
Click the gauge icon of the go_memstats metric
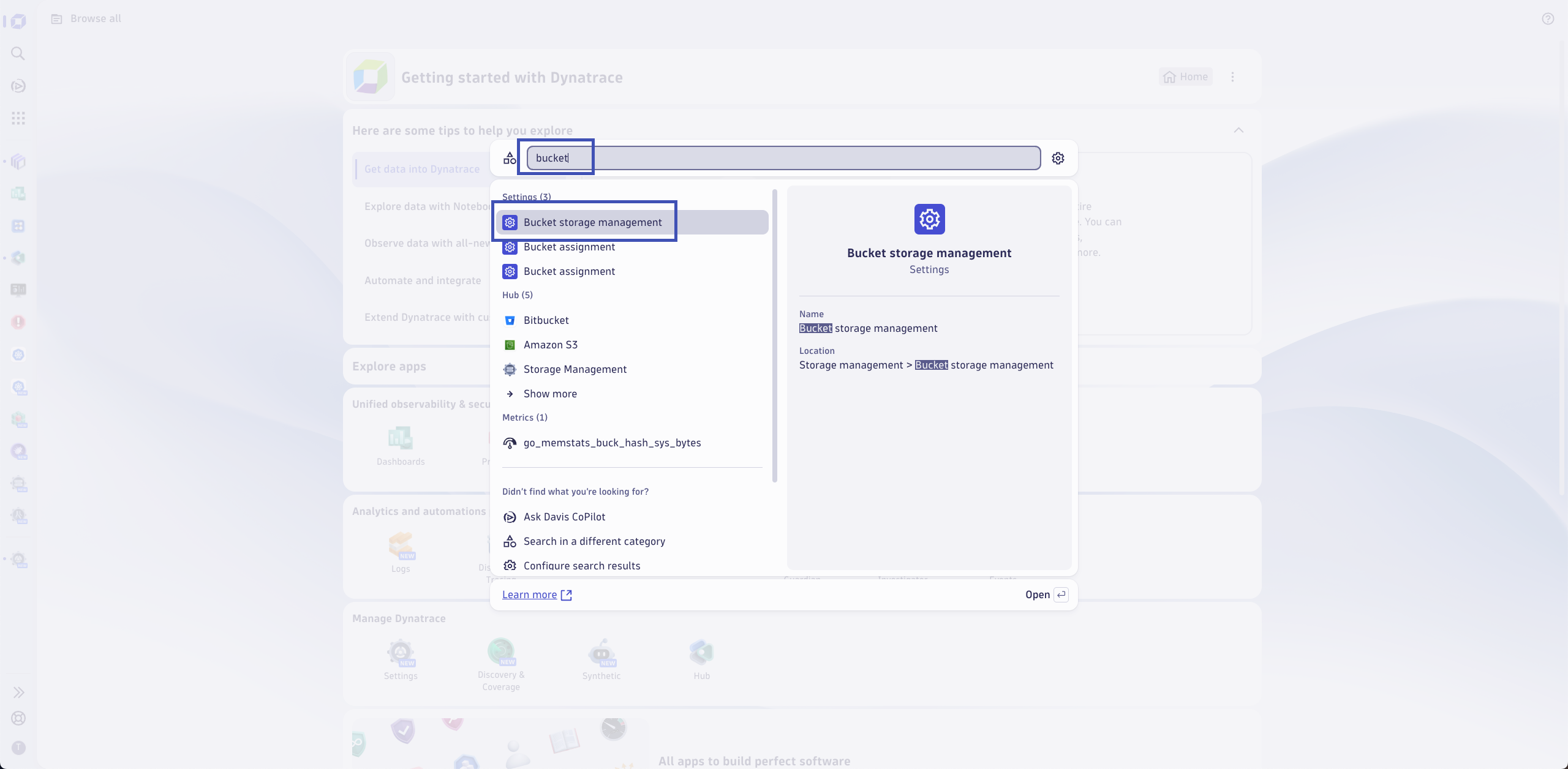tap(510, 443)
